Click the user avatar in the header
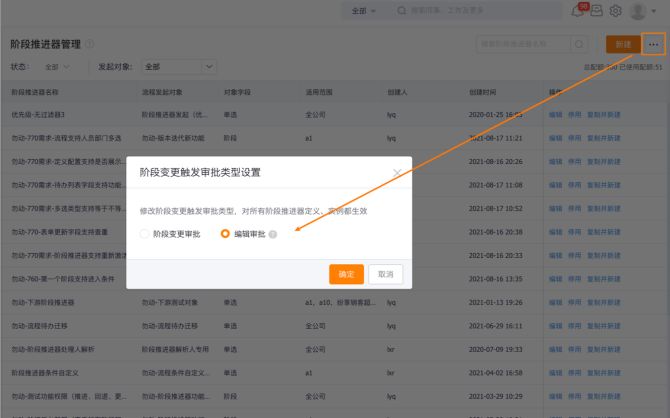The image size is (670, 418). [x=639, y=11]
